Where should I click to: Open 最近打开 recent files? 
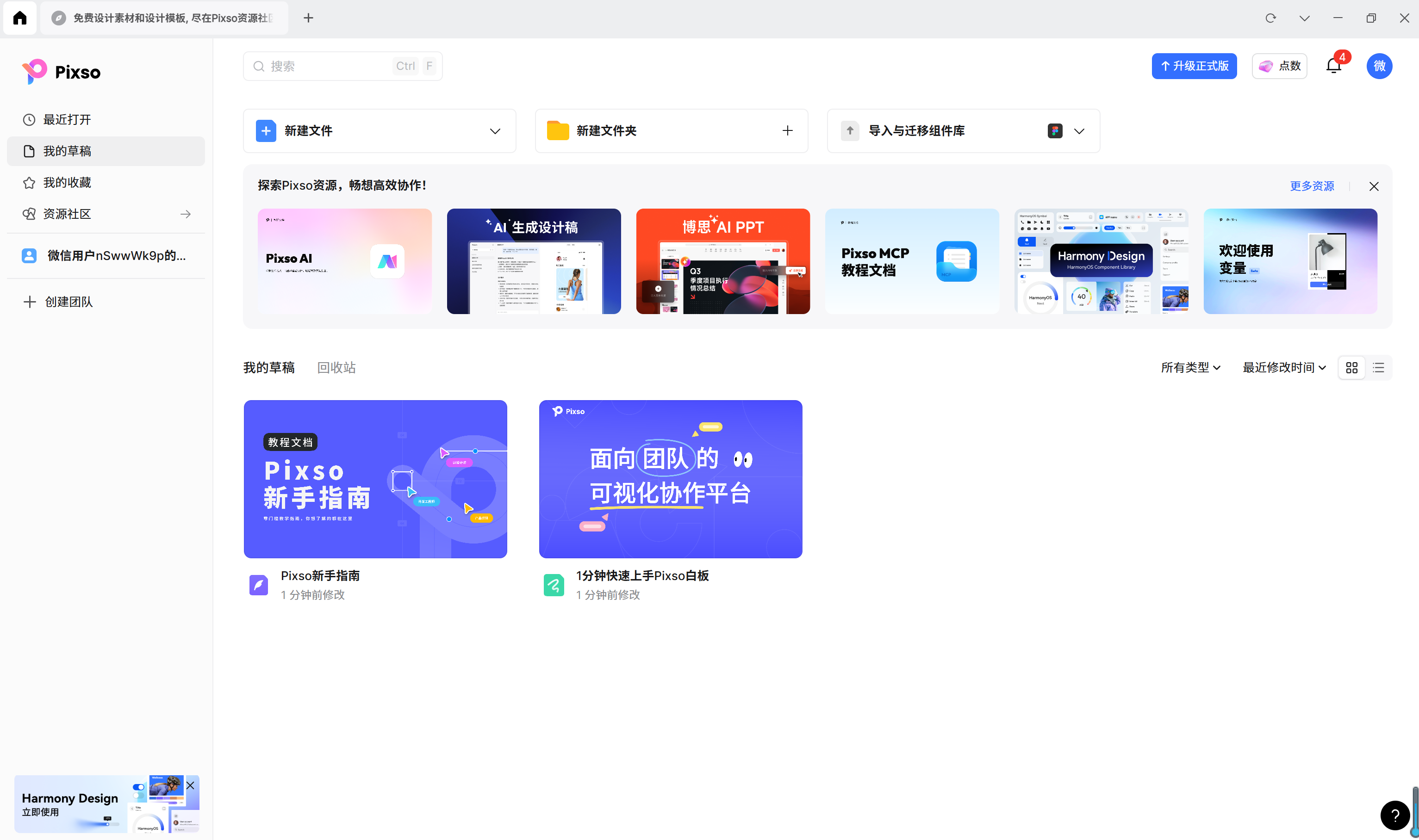(x=106, y=119)
